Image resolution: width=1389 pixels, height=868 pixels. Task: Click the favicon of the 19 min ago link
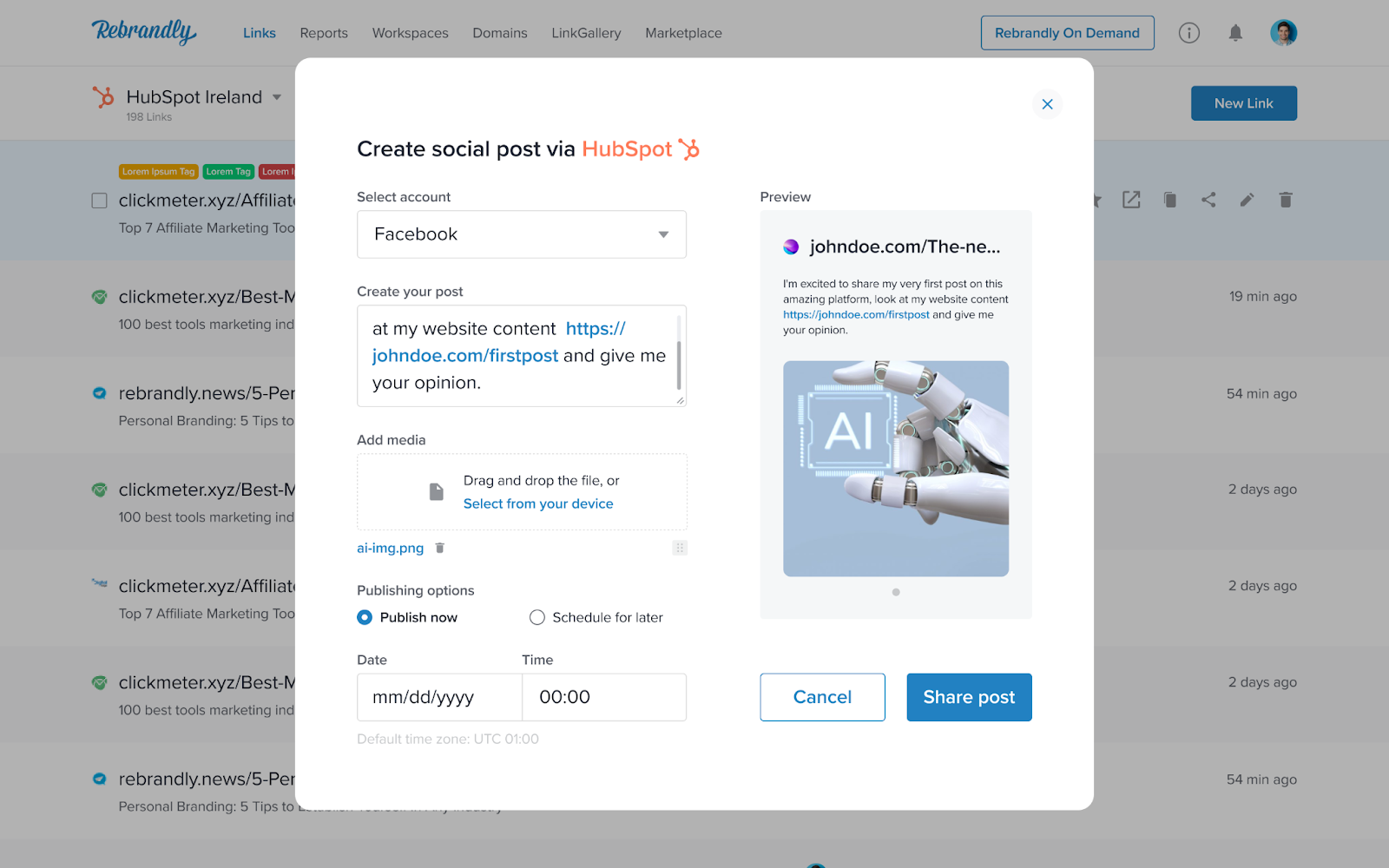100,297
